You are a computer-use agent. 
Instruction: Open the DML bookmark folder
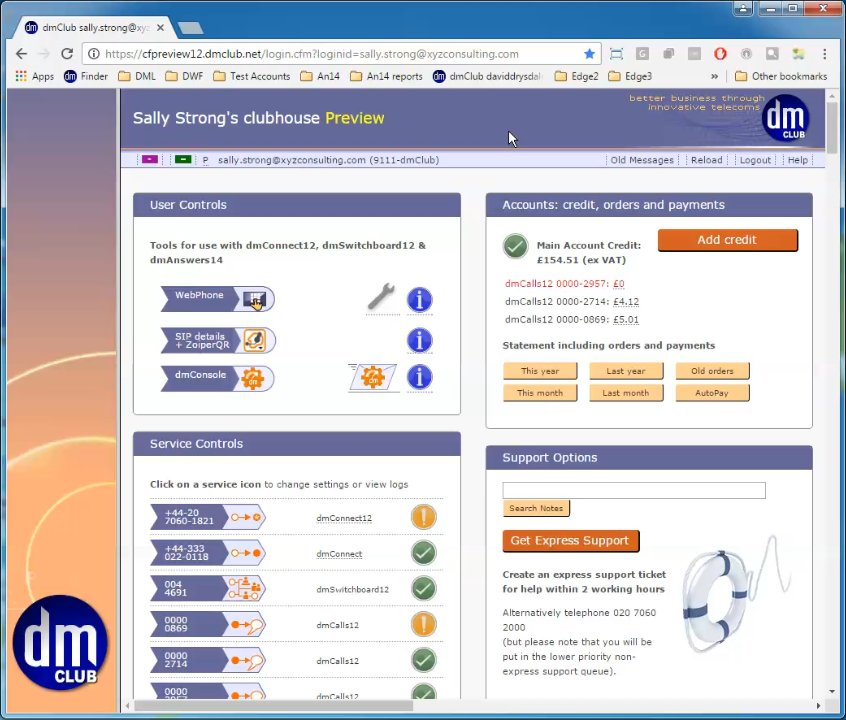137,76
